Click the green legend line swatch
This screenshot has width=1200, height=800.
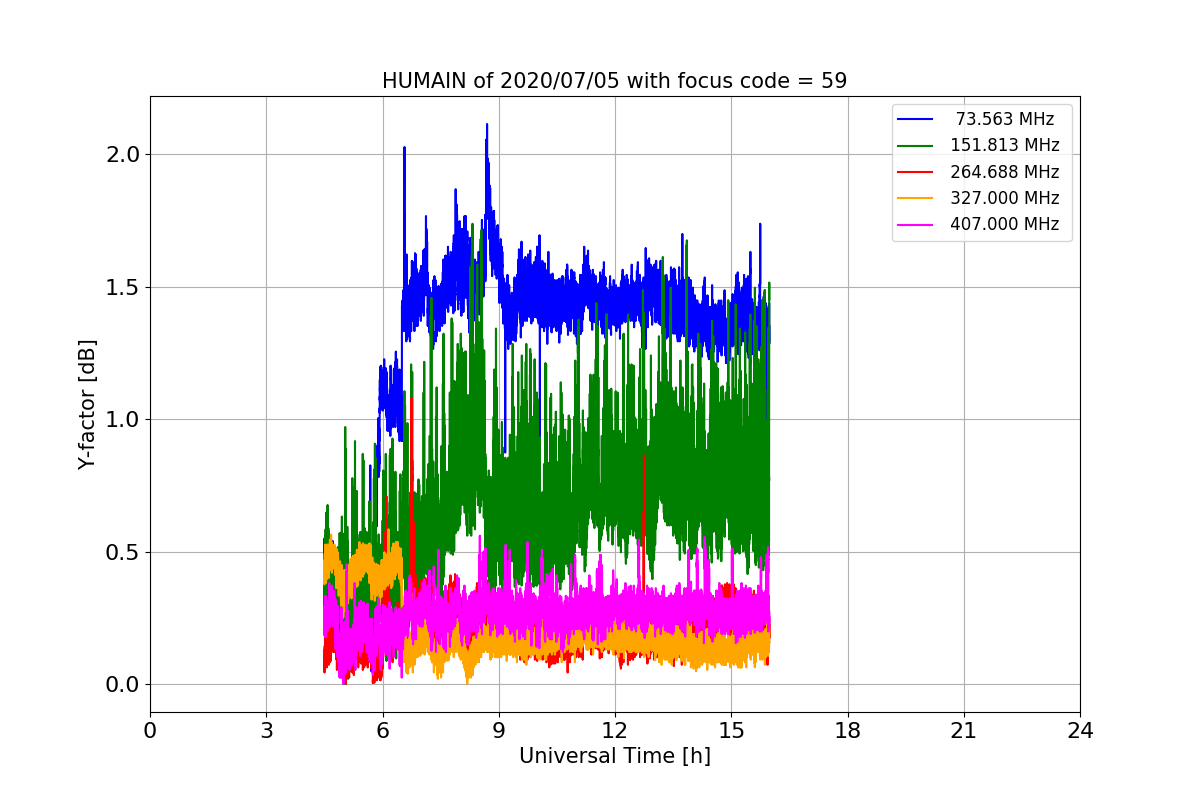[915, 146]
